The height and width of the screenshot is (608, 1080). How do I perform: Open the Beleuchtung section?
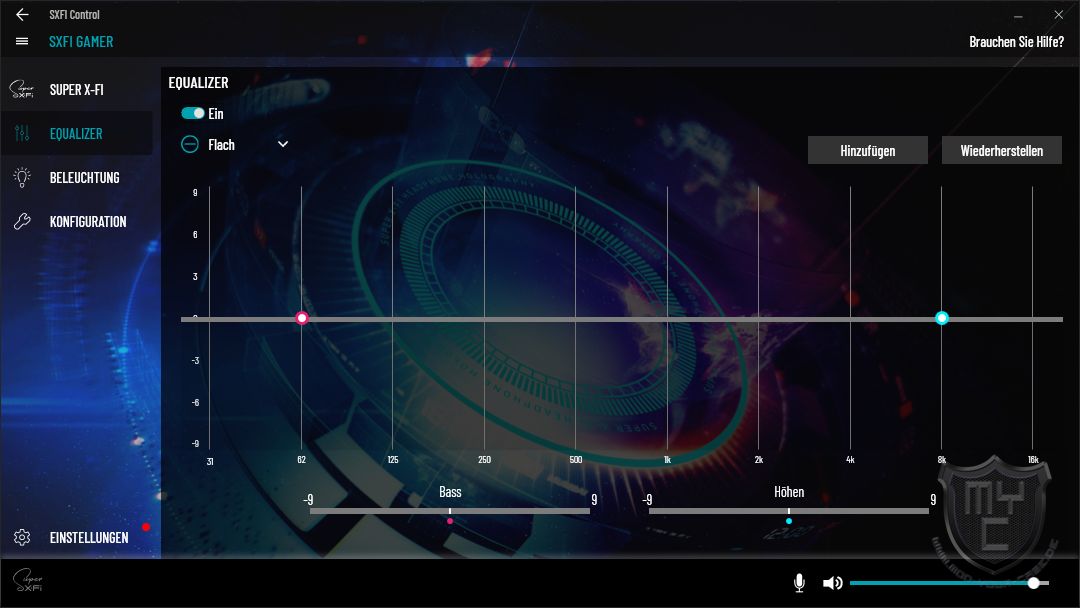click(x=76, y=178)
